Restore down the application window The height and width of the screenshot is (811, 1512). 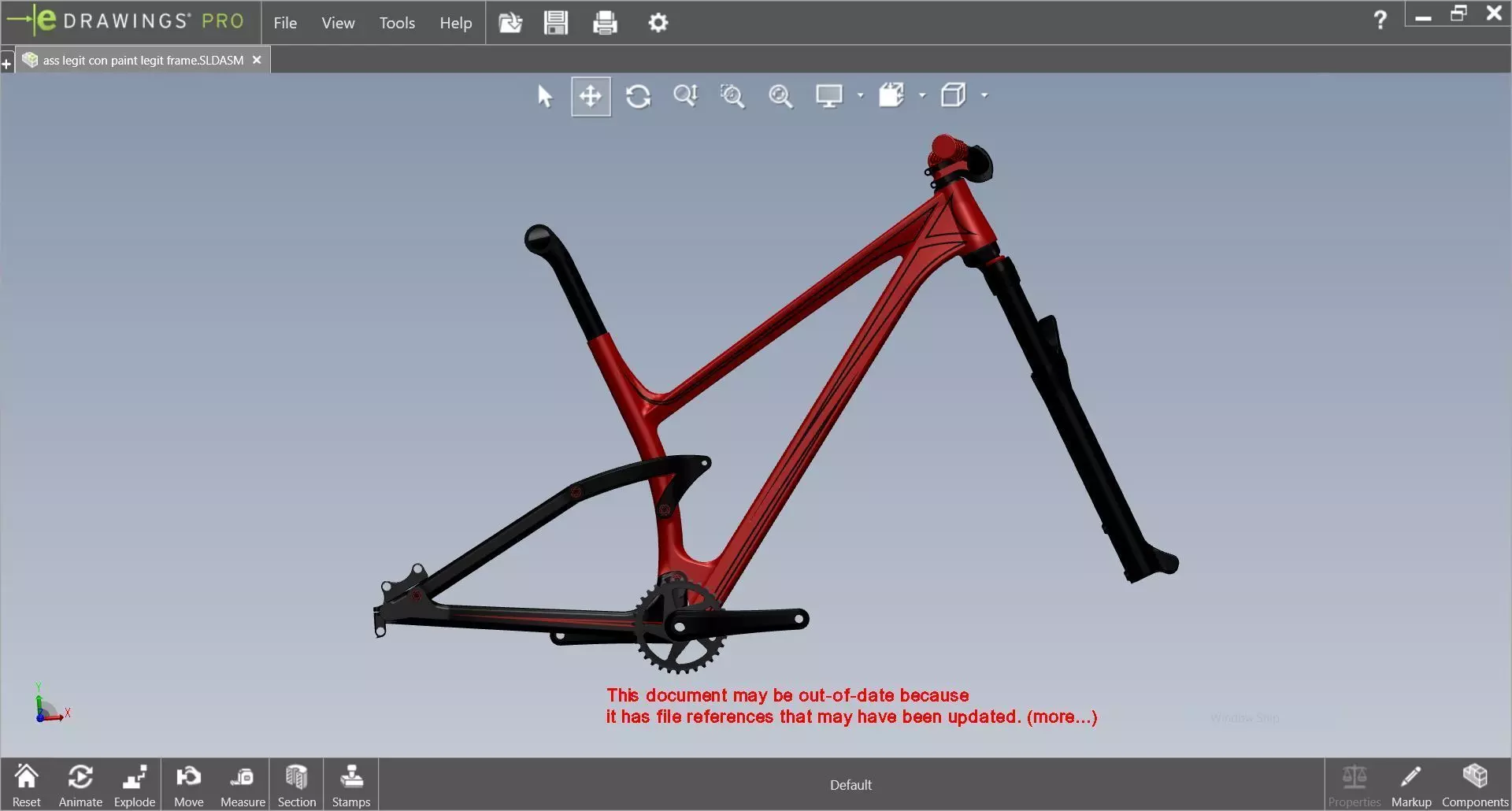point(1458,13)
